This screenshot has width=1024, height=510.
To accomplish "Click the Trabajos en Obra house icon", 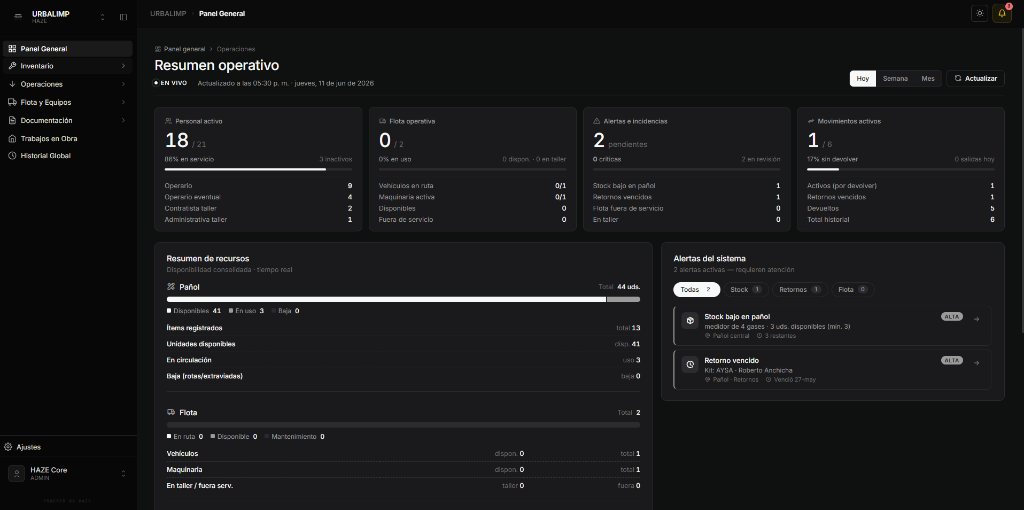I will tap(12, 138).
